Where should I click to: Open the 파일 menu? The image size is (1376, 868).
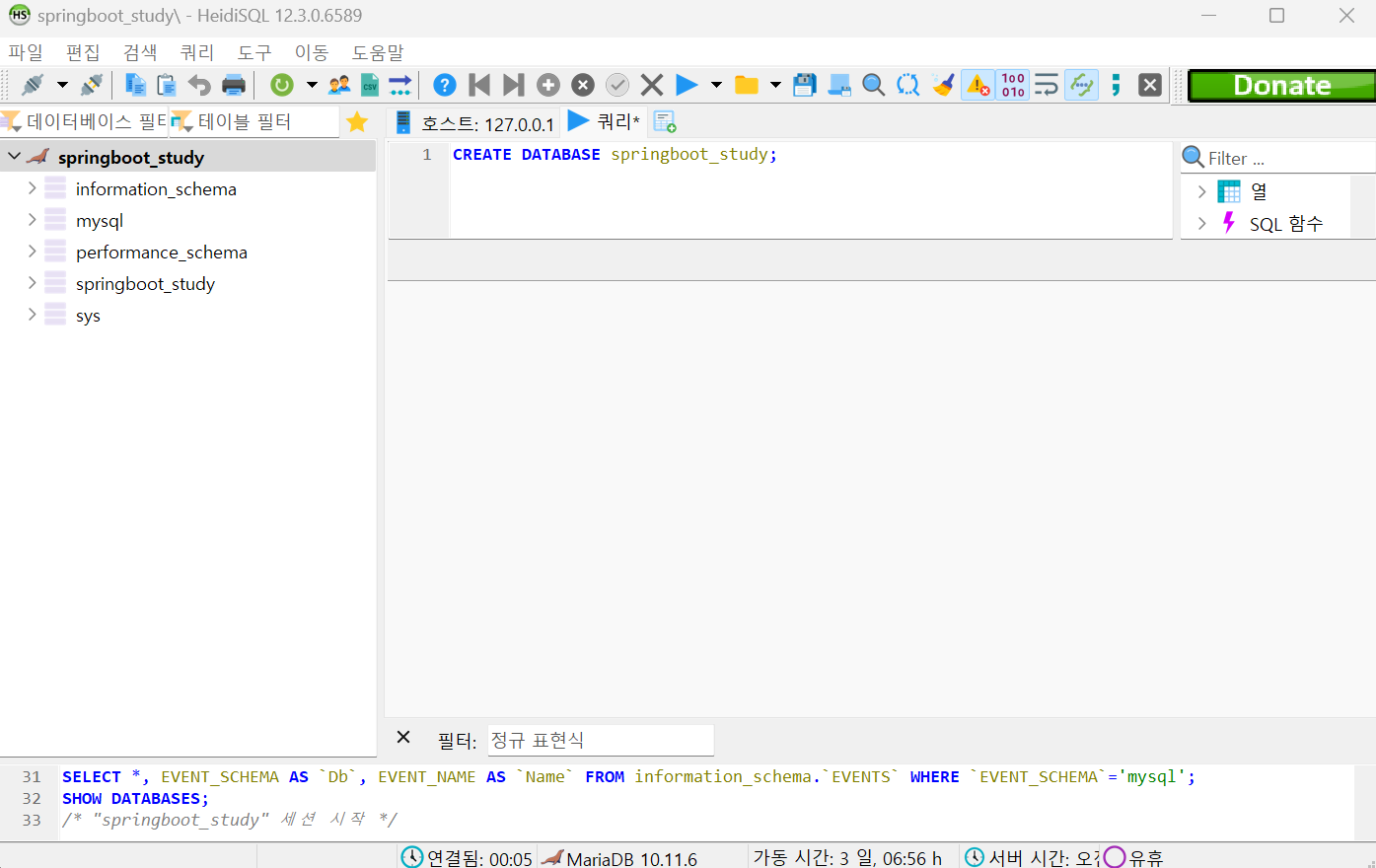tap(26, 52)
